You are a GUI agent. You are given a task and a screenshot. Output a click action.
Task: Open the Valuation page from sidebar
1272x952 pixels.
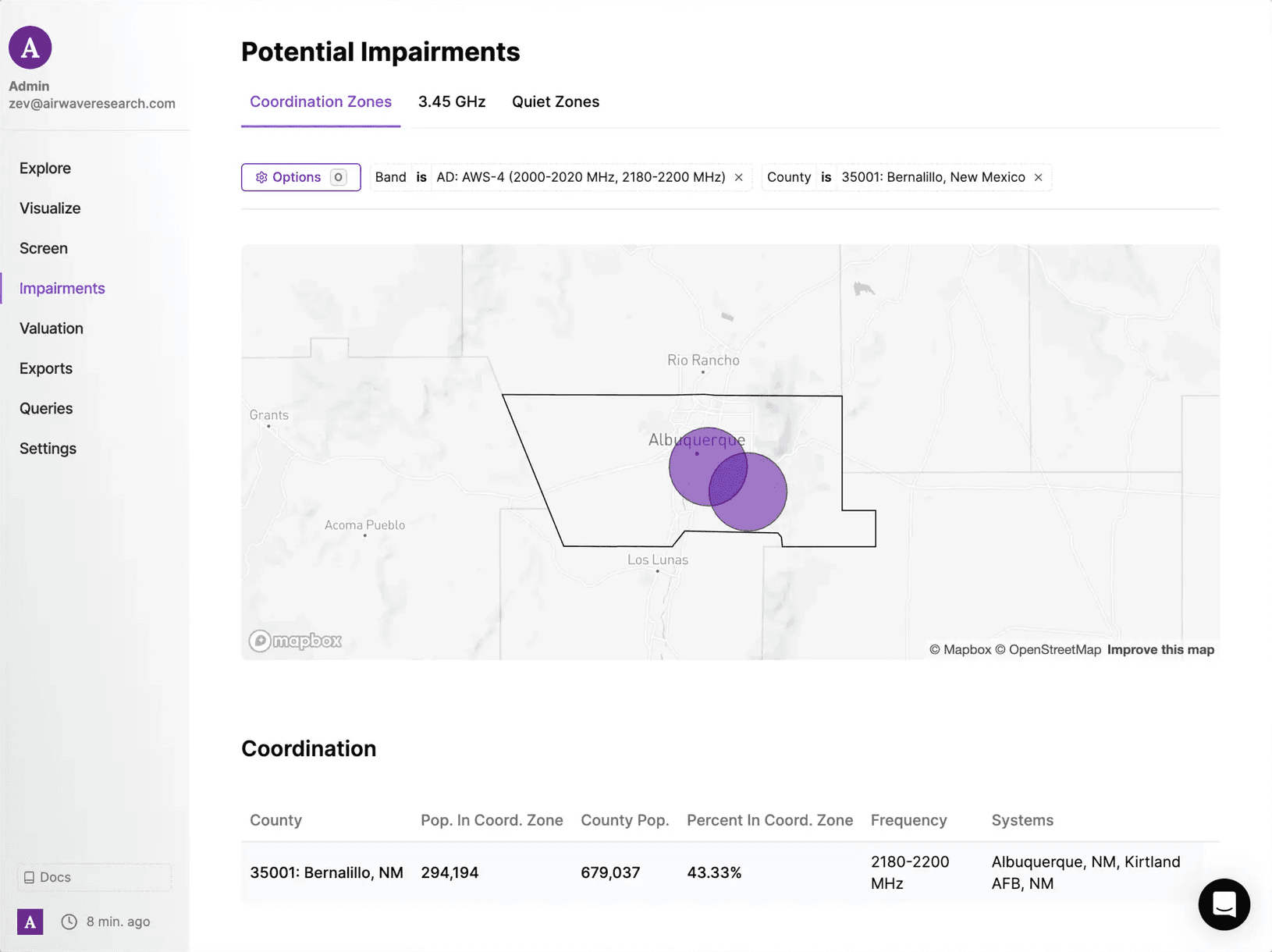[x=52, y=329]
